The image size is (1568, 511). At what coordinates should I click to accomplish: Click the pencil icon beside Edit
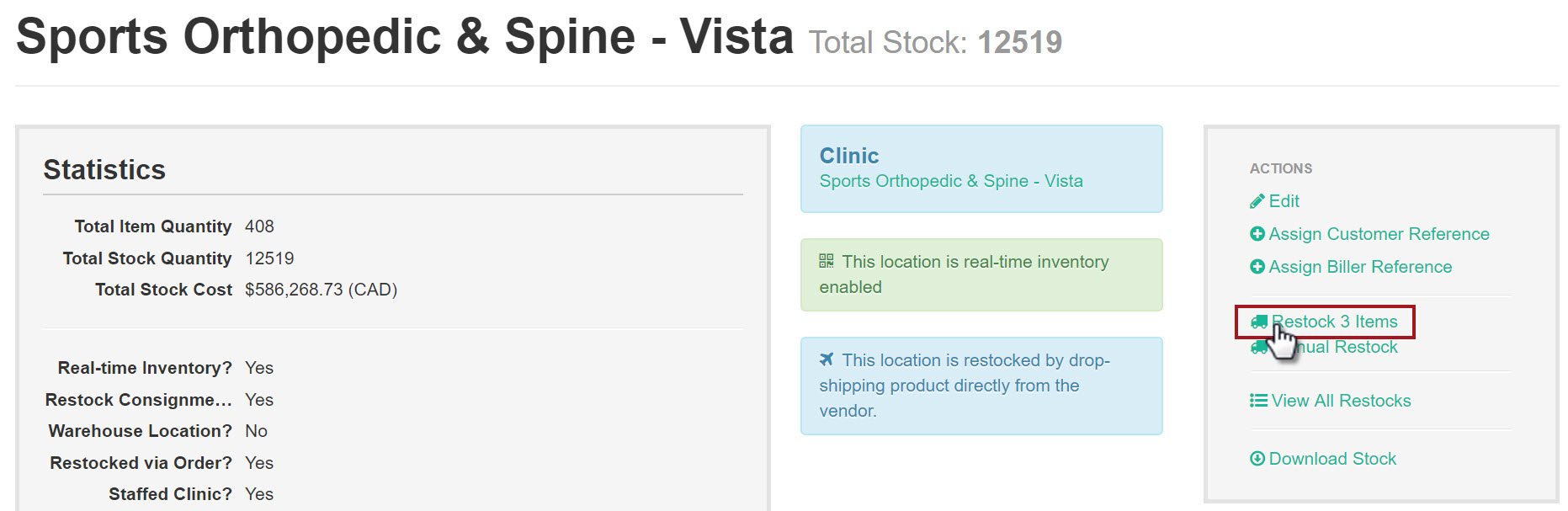coord(1257,201)
